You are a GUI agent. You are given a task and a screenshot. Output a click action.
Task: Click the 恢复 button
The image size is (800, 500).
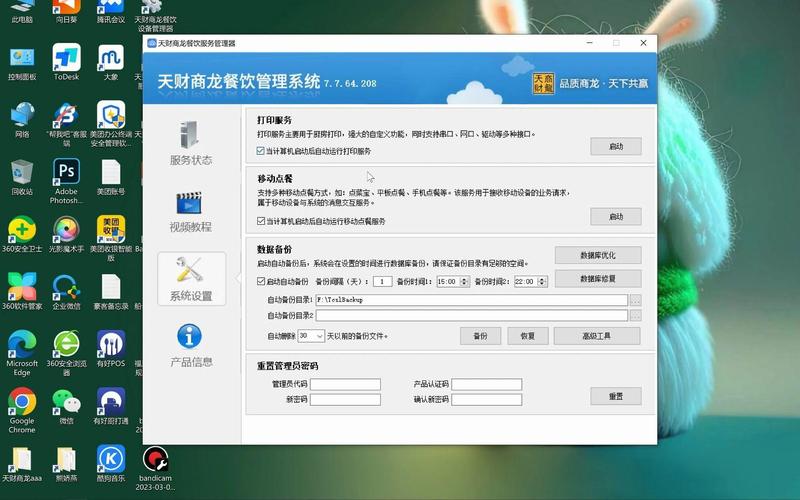528,336
